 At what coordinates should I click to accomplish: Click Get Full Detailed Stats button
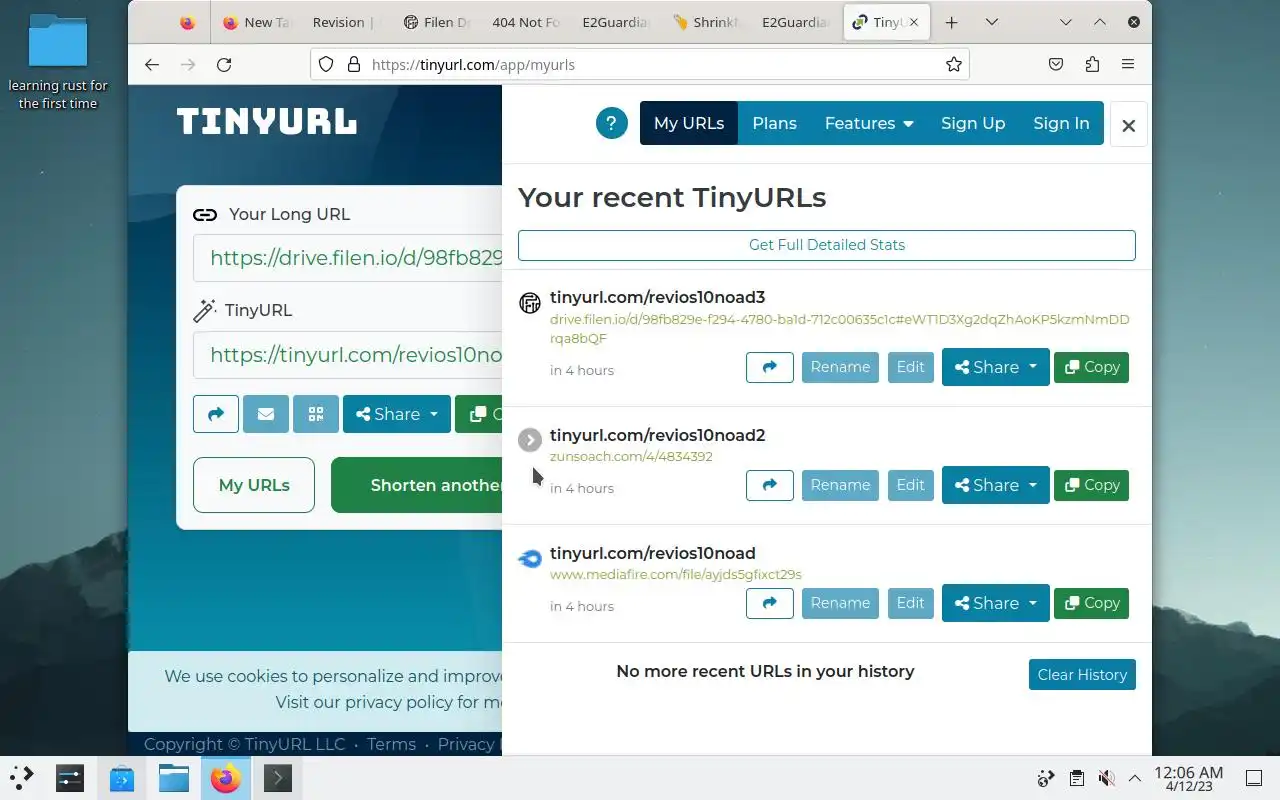(827, 245)
